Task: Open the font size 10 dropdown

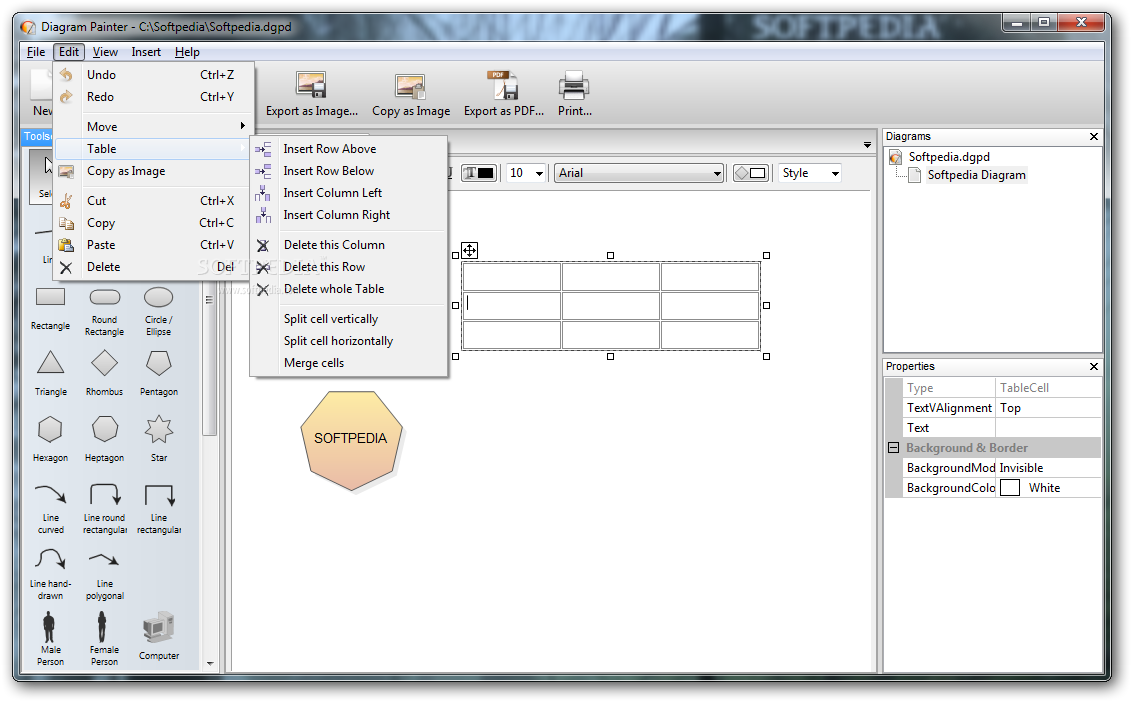Action: [x=539, y=173]
